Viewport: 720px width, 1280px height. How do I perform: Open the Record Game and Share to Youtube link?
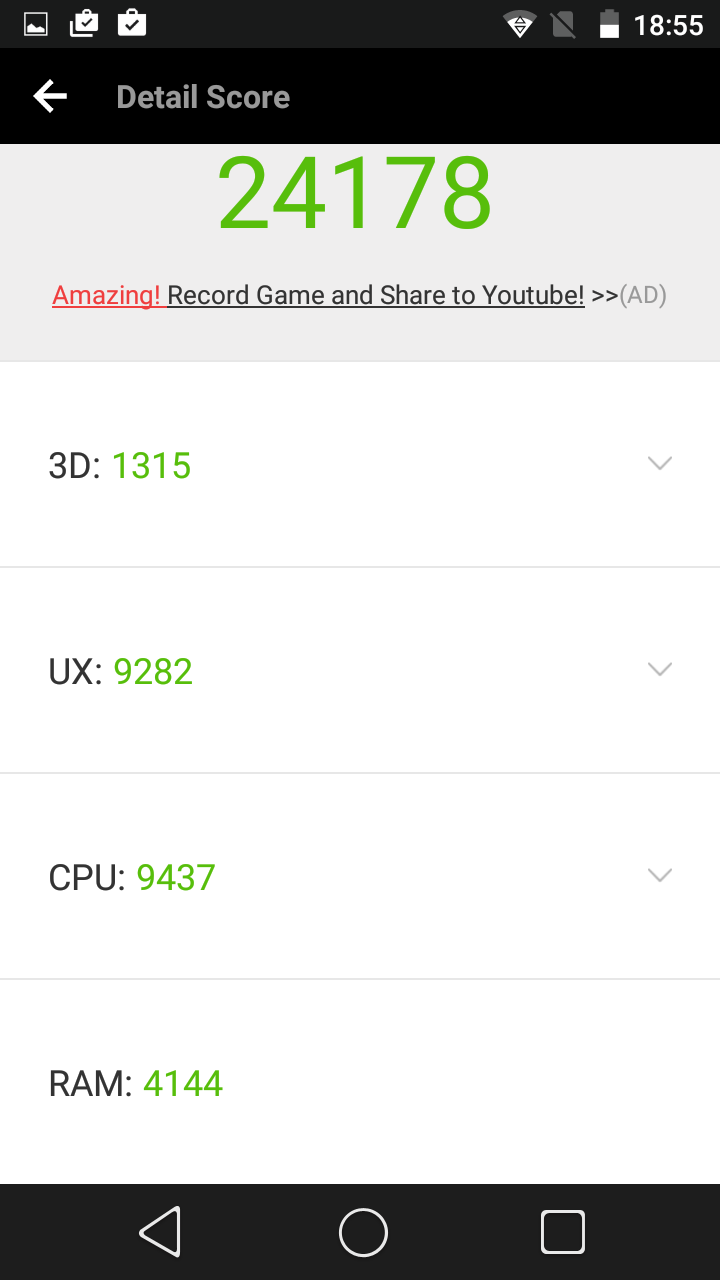(376, 295)
